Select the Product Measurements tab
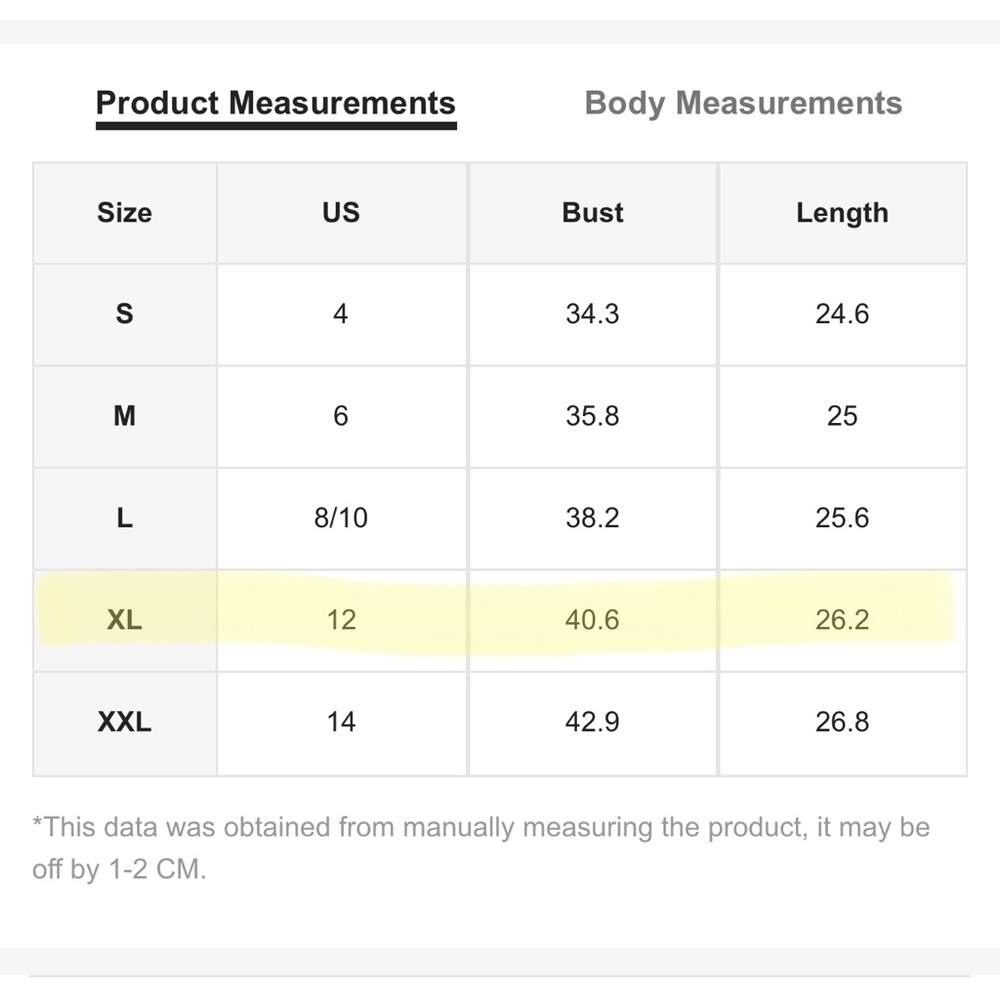This screenshot has width=1000, height=1000. click(276, 103)
